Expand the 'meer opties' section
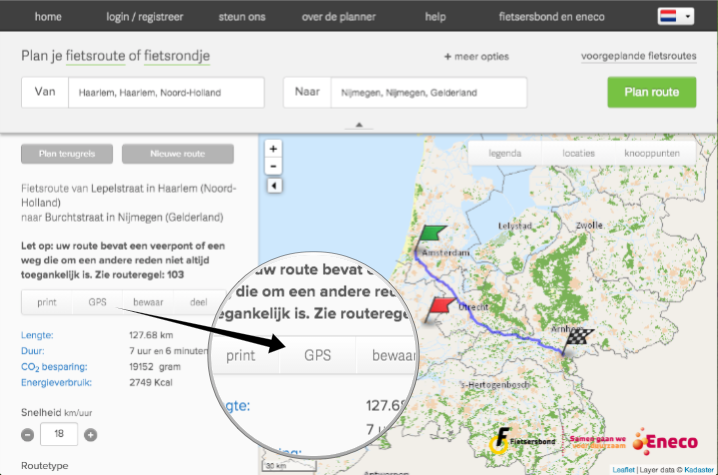 [476, 57]
